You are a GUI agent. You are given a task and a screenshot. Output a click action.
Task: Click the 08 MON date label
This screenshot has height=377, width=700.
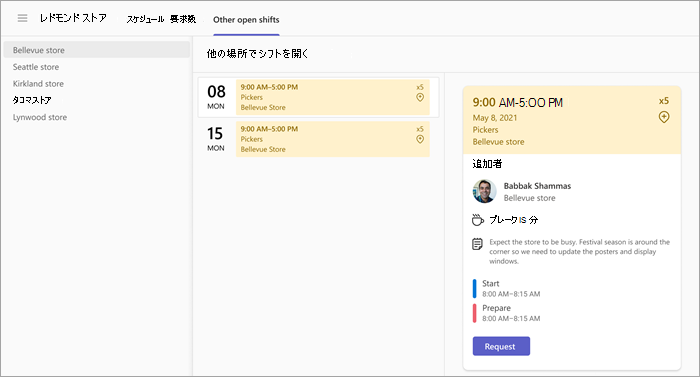pos(216,97)
